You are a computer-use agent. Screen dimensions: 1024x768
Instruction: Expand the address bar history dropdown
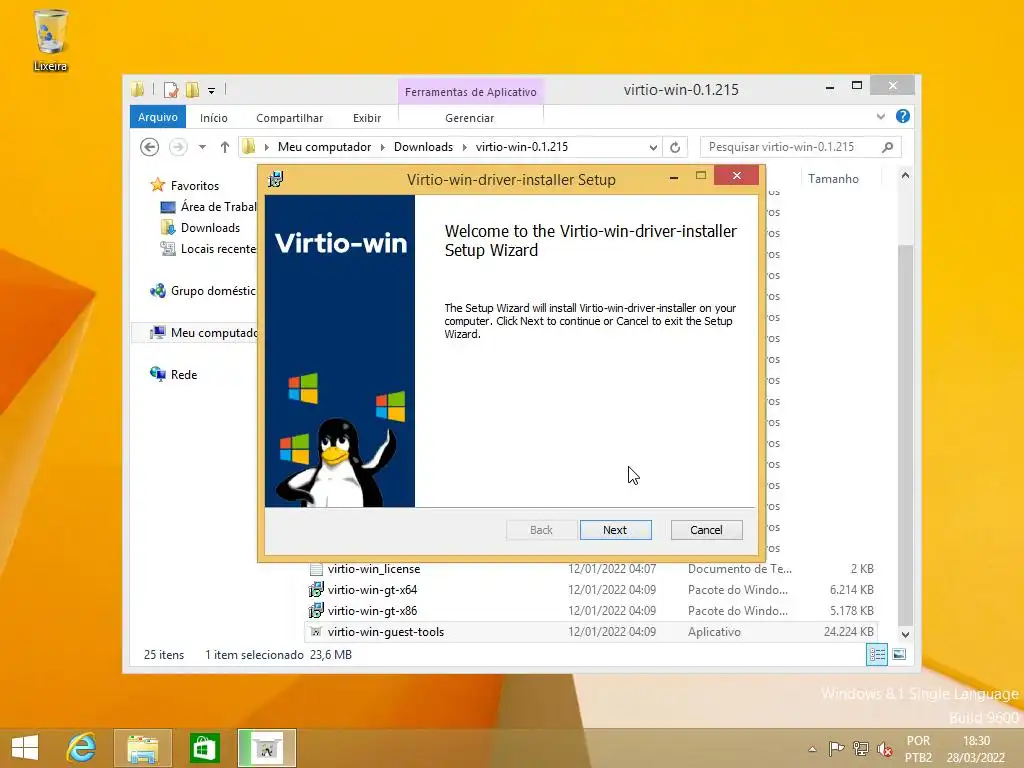(652, 148)
